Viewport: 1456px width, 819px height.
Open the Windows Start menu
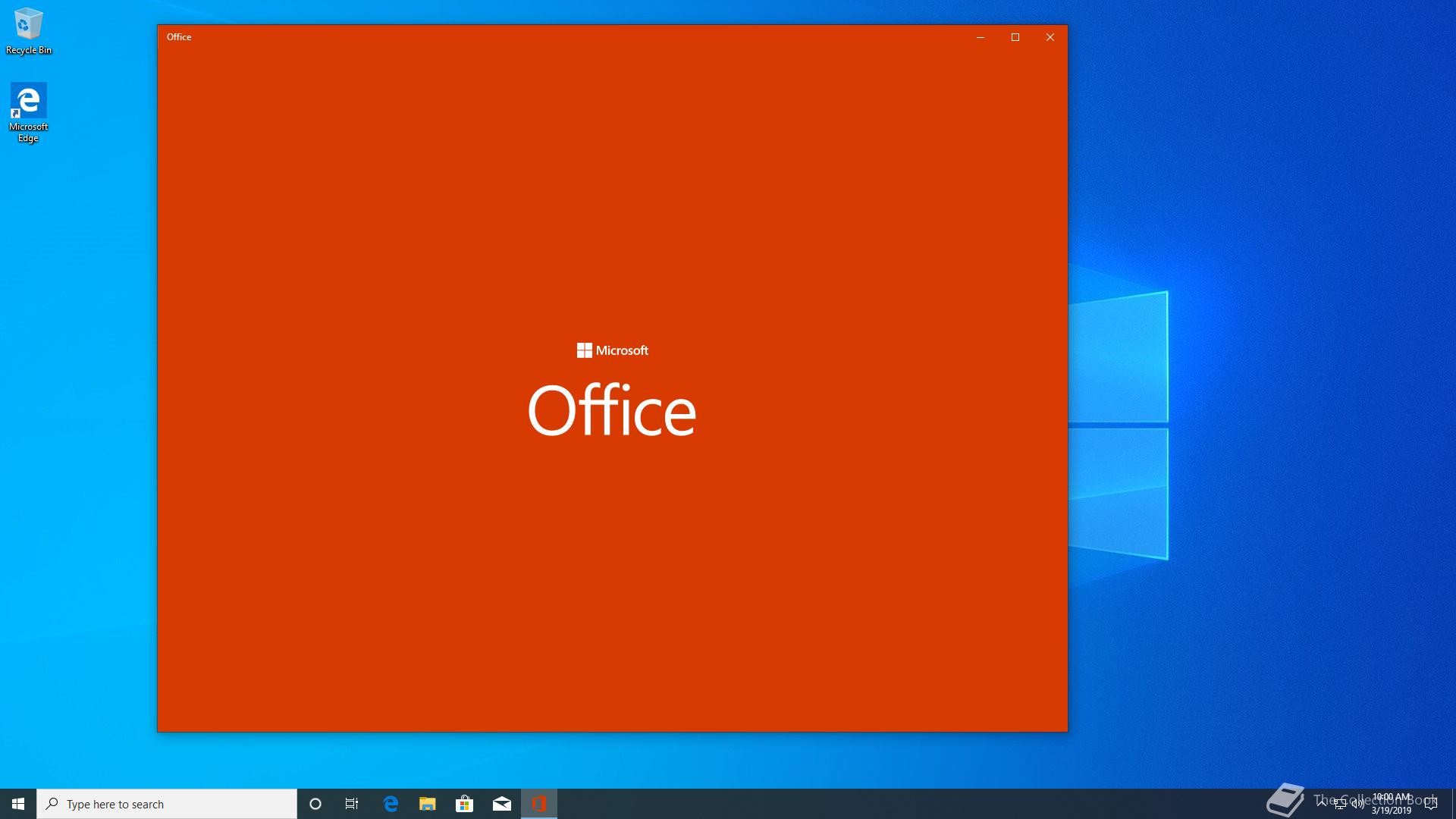(x=18, y=804)
